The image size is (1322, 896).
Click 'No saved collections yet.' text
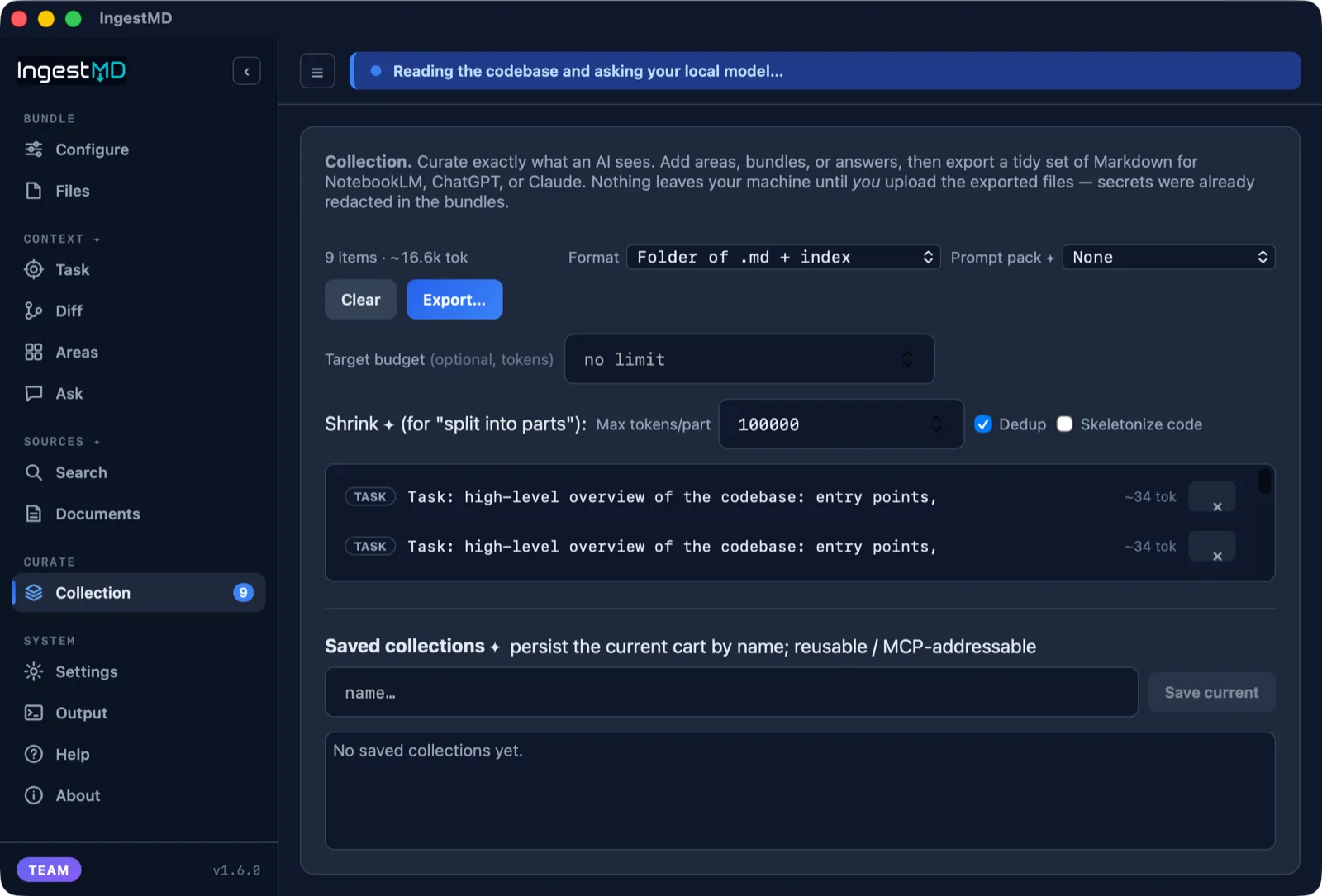click(428, 751)
